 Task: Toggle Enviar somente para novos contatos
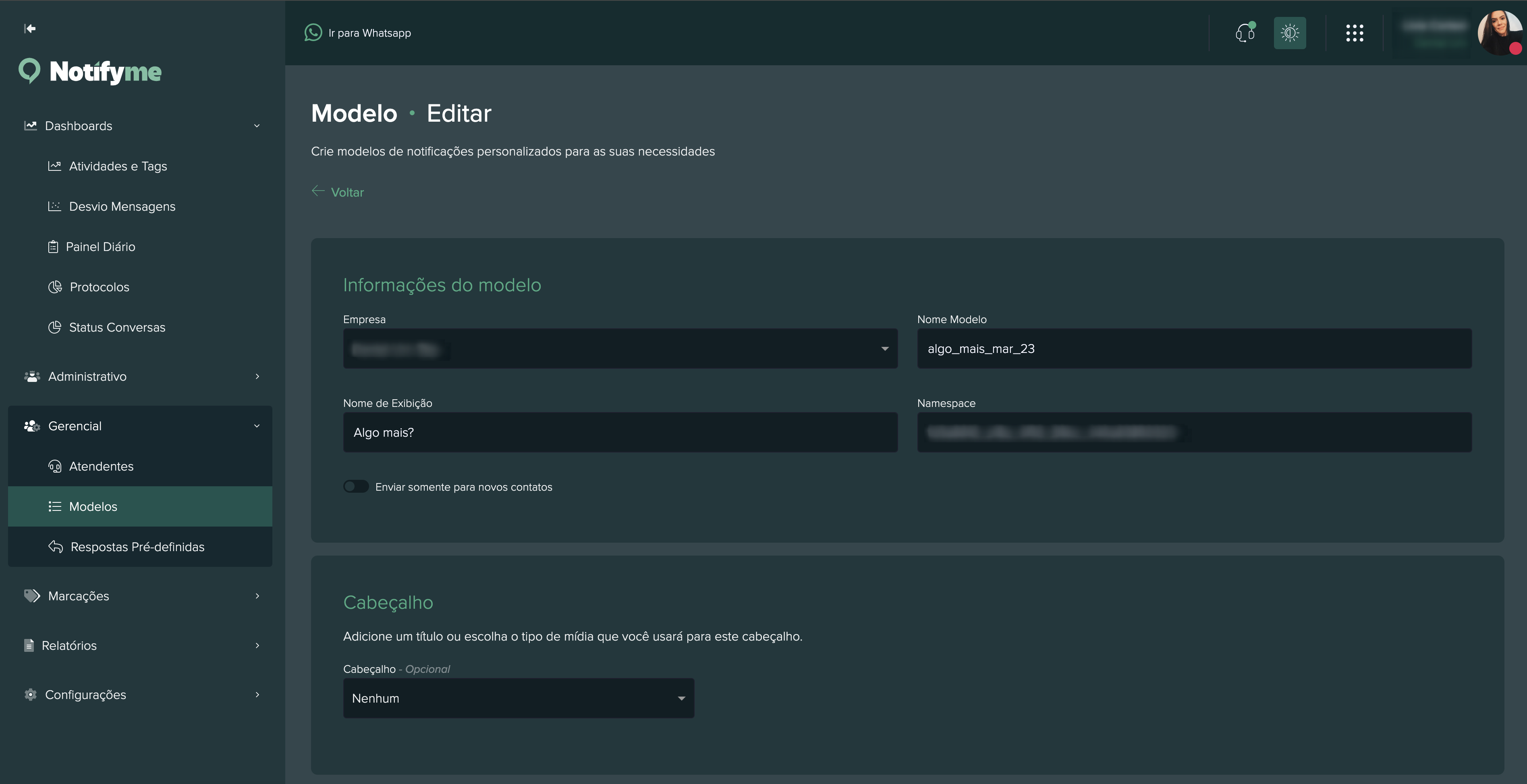tap(356, 487)
